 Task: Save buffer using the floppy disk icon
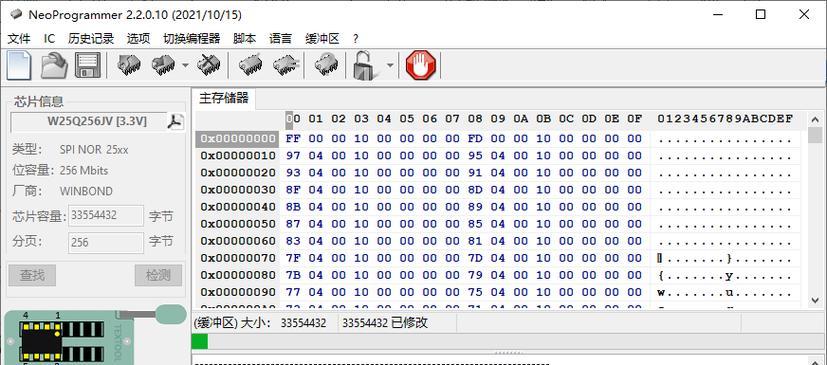pyautogui.click(x=88, y=65)
